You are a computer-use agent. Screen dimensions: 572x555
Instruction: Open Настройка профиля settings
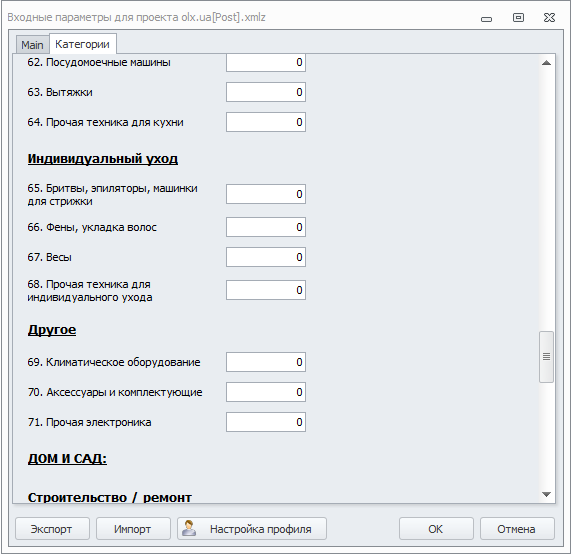pyautogui.click(x=252, y=529)
